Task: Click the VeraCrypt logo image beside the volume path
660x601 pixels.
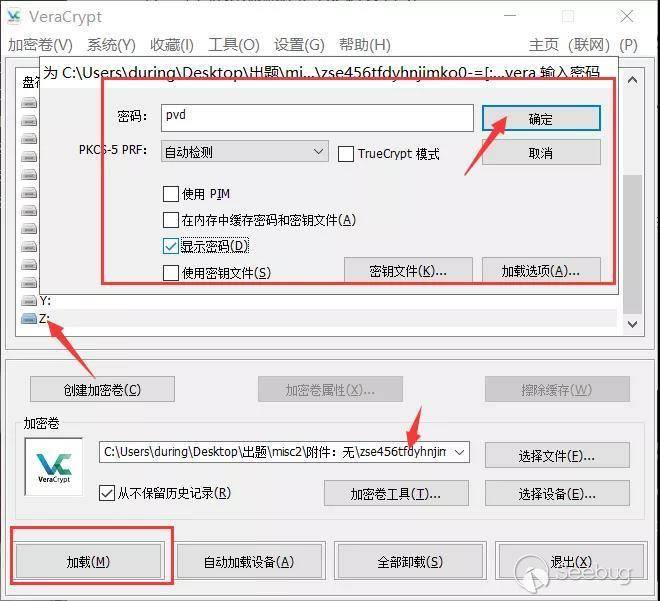Action: pyautogui.click(x=54, y=467)
